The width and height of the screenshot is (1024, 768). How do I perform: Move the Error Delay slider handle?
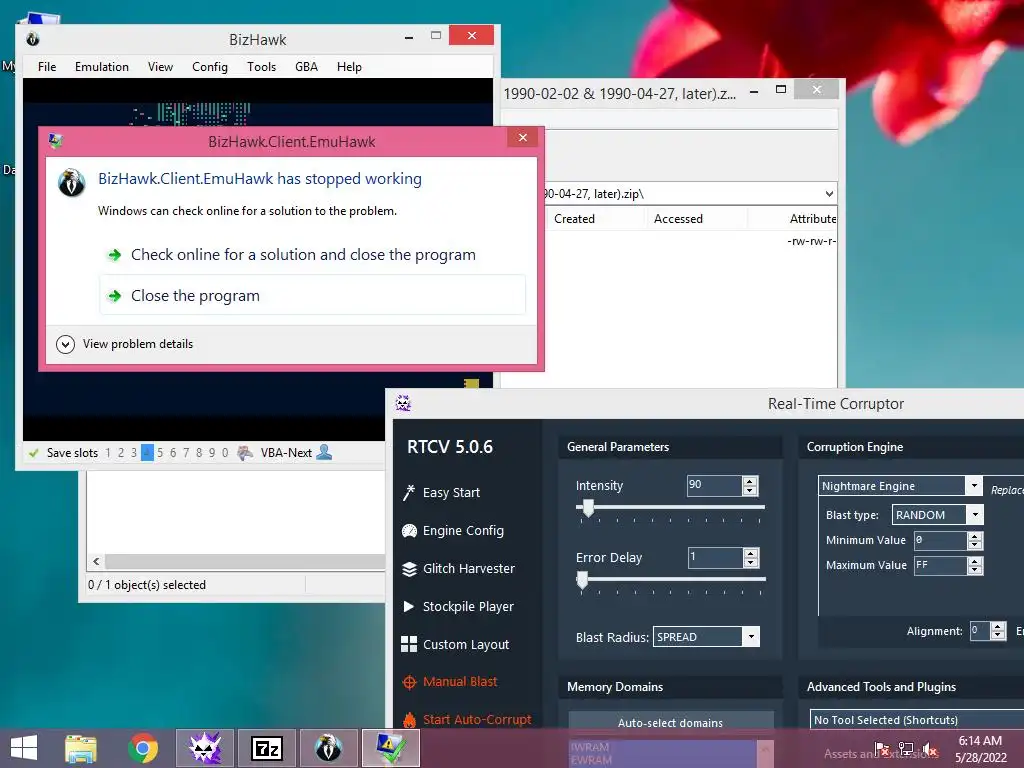(x=582, y=580)
